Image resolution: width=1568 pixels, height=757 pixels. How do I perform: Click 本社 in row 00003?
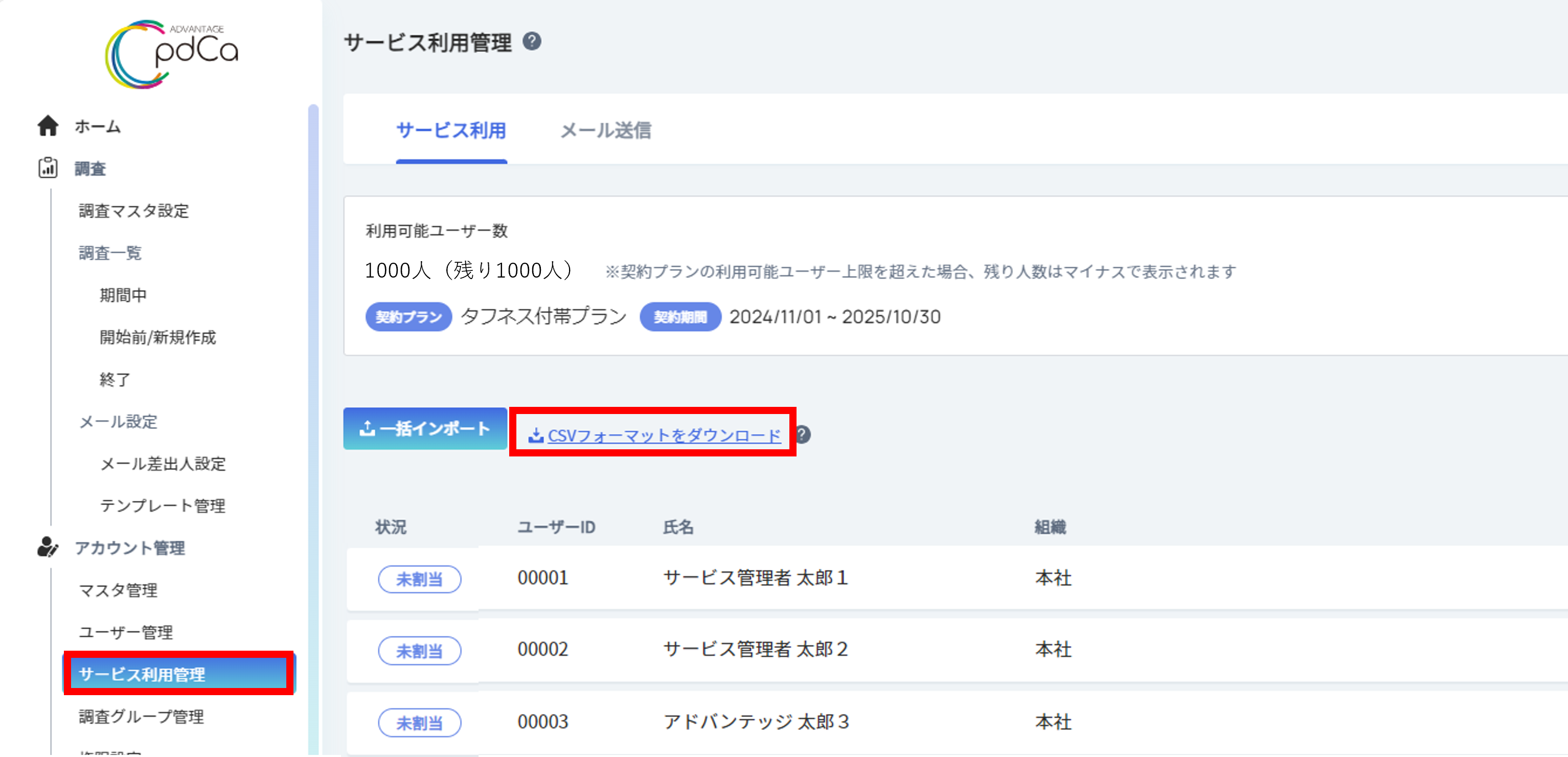(x=1053, y=721)
